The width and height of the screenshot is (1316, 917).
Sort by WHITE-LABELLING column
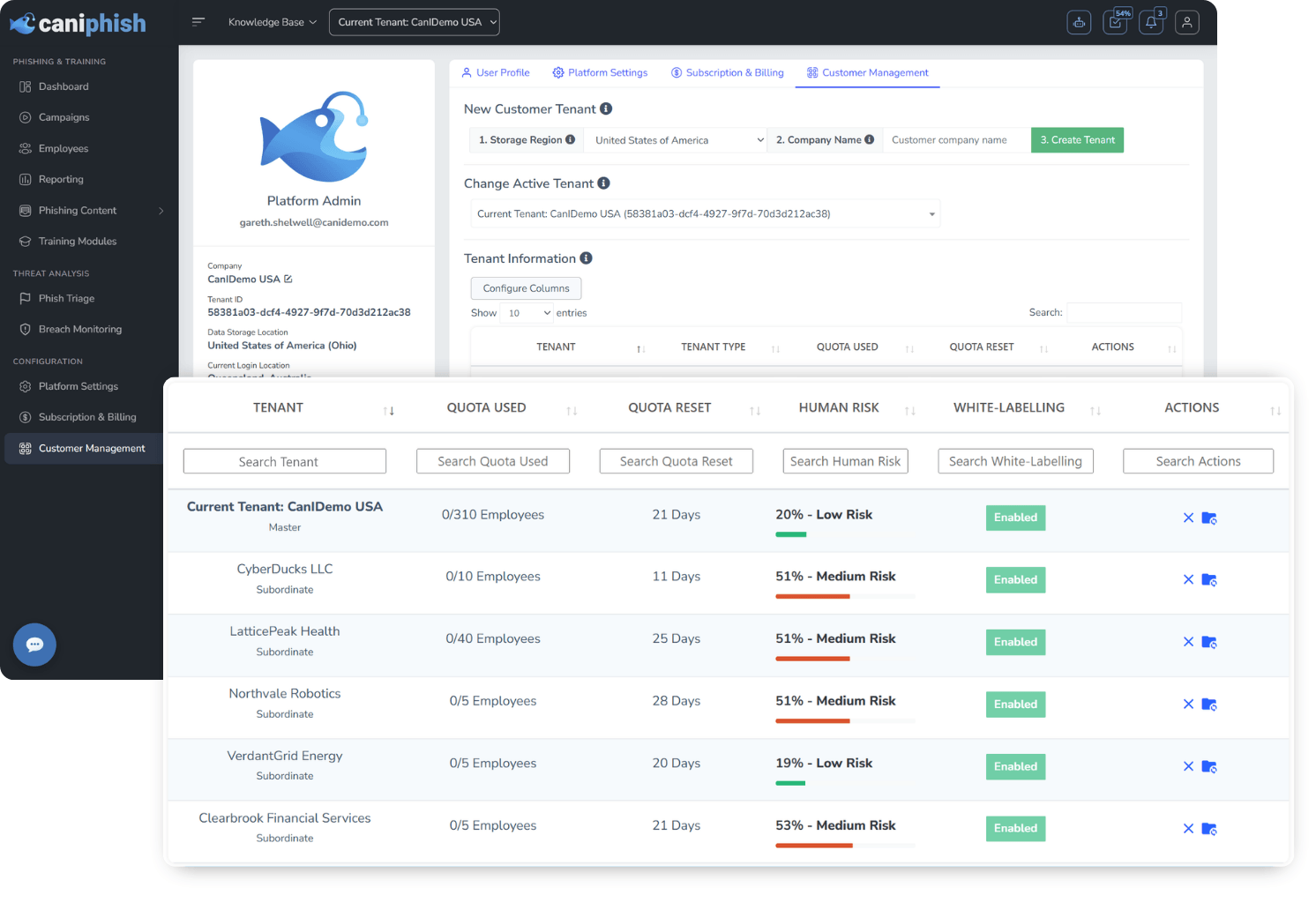point(1095,411)
